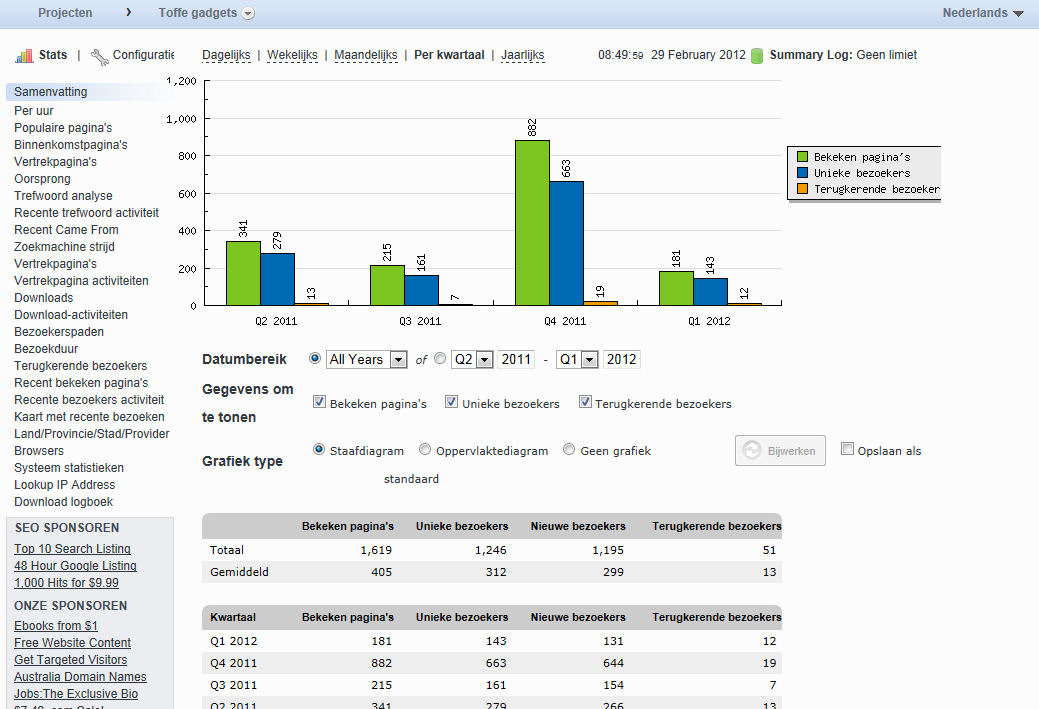The width and height of the screenshot is (1039, 709).
Task: Switch to Wekelijks view
Action: tap(292, 55)
